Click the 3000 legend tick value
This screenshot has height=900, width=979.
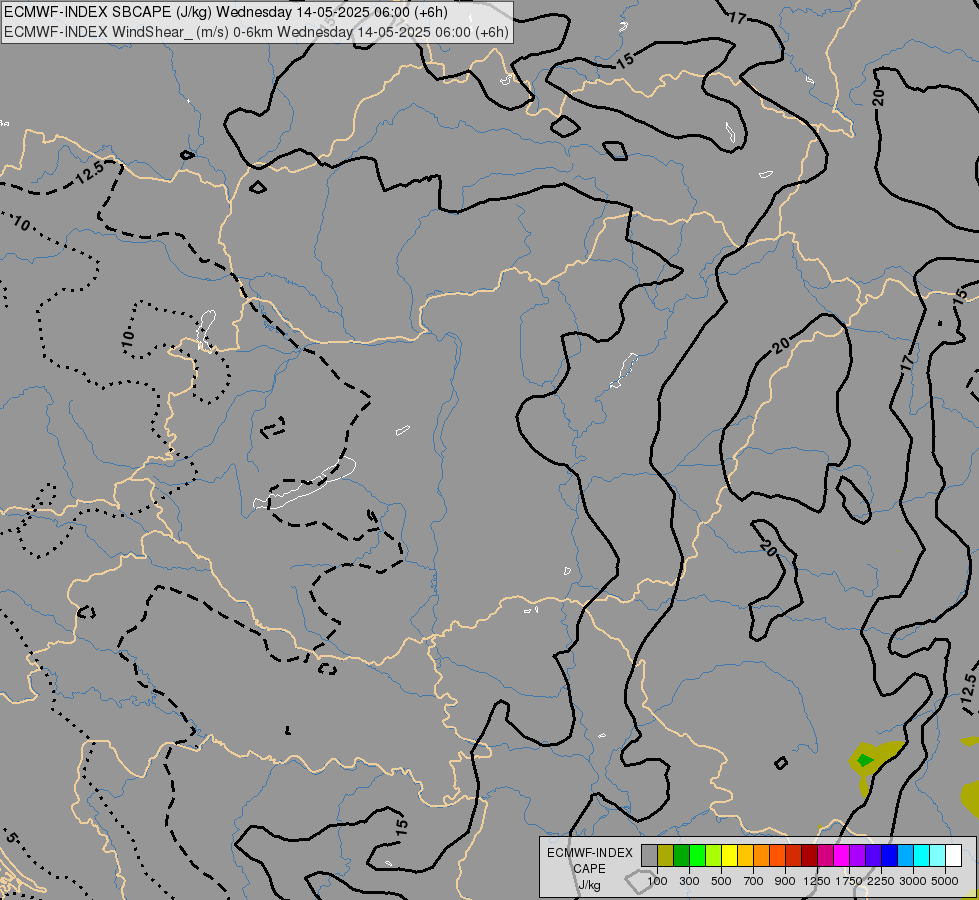click(913, 881)
